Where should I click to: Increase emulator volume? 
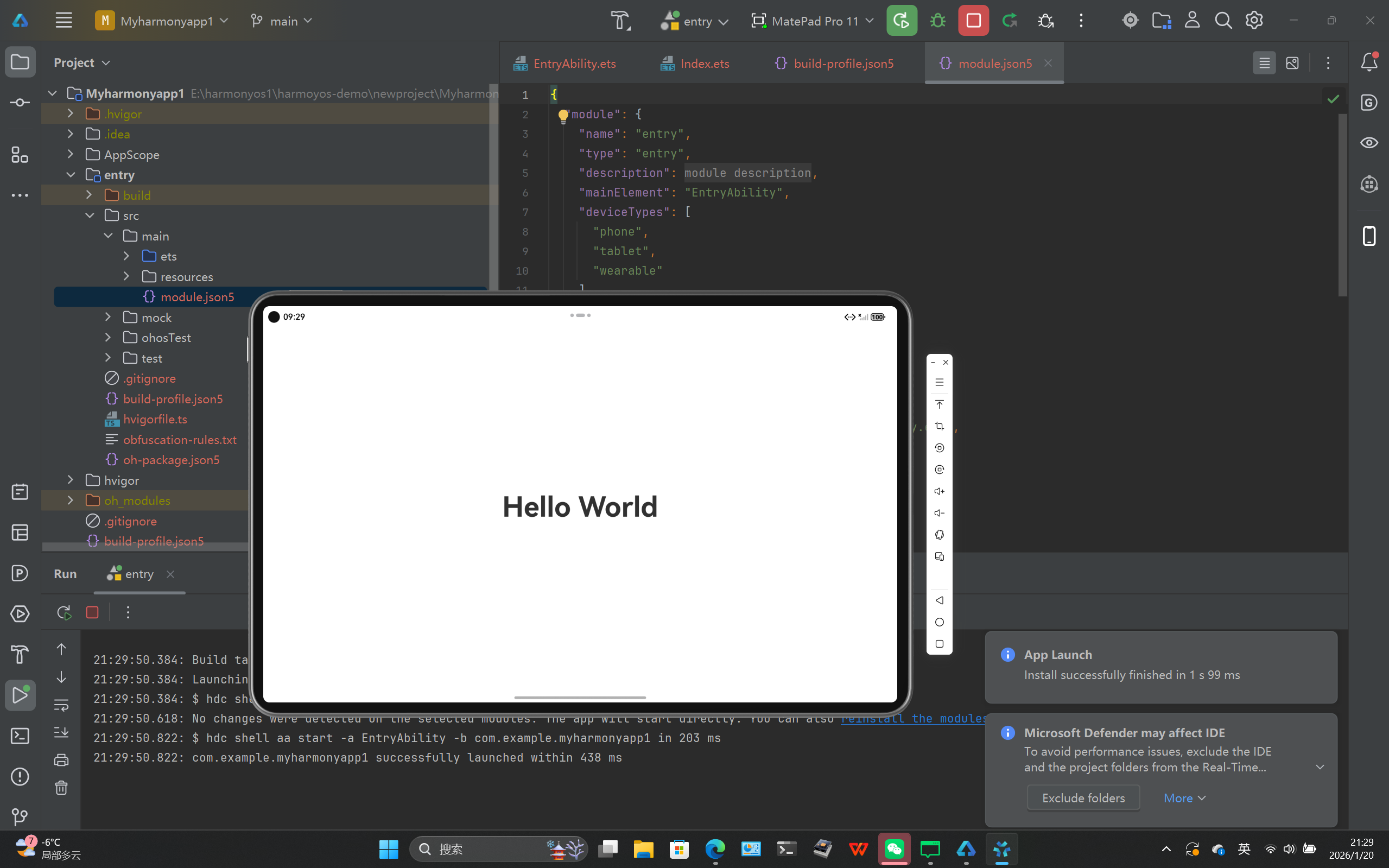coord(940,491)
